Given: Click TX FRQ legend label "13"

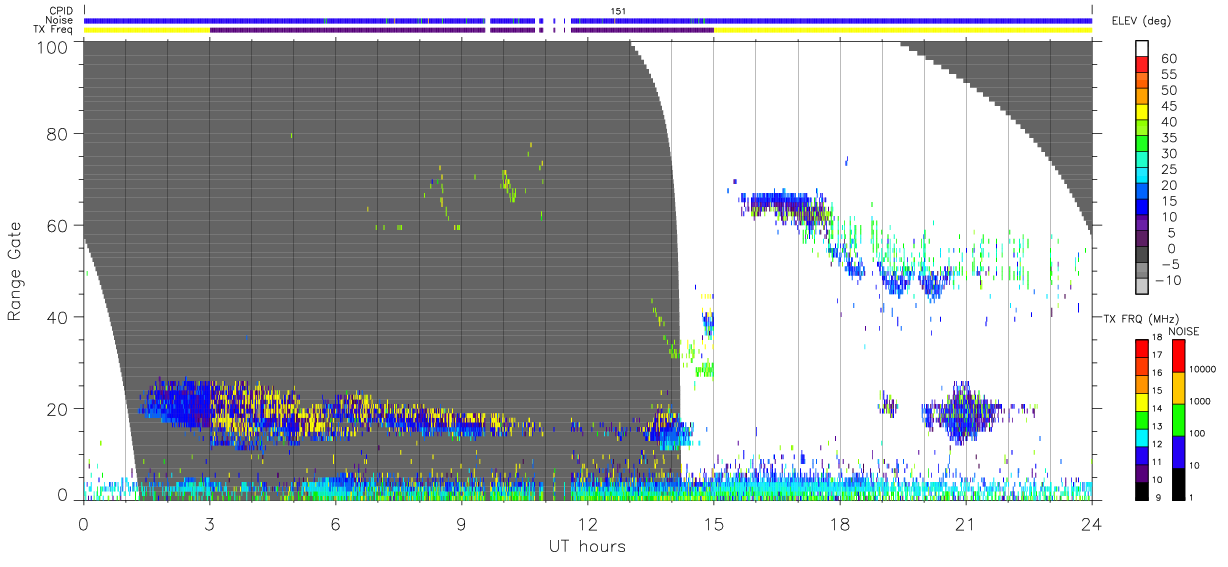Looking at the screenshot, I should click(x=1155, y=426).
